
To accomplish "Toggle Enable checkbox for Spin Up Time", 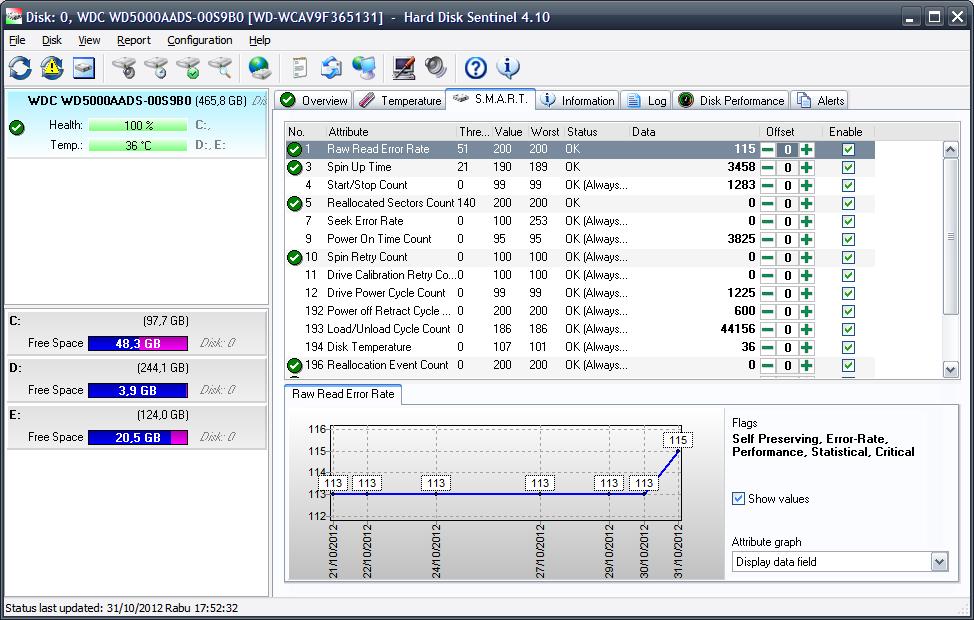I will [x=848, y=167].
